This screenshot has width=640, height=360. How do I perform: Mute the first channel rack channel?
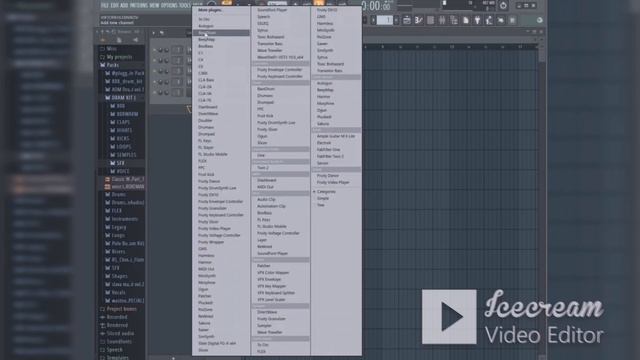155,50
